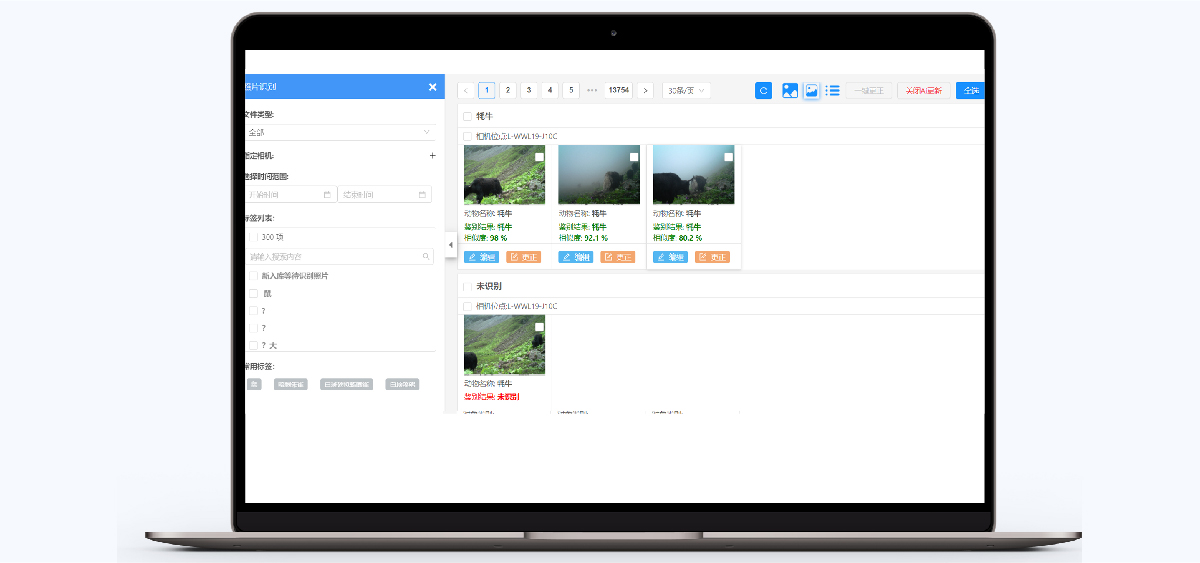Screen dimensions: 1200x563
Task: Switch to list view icon
Action: click(832, 90)
